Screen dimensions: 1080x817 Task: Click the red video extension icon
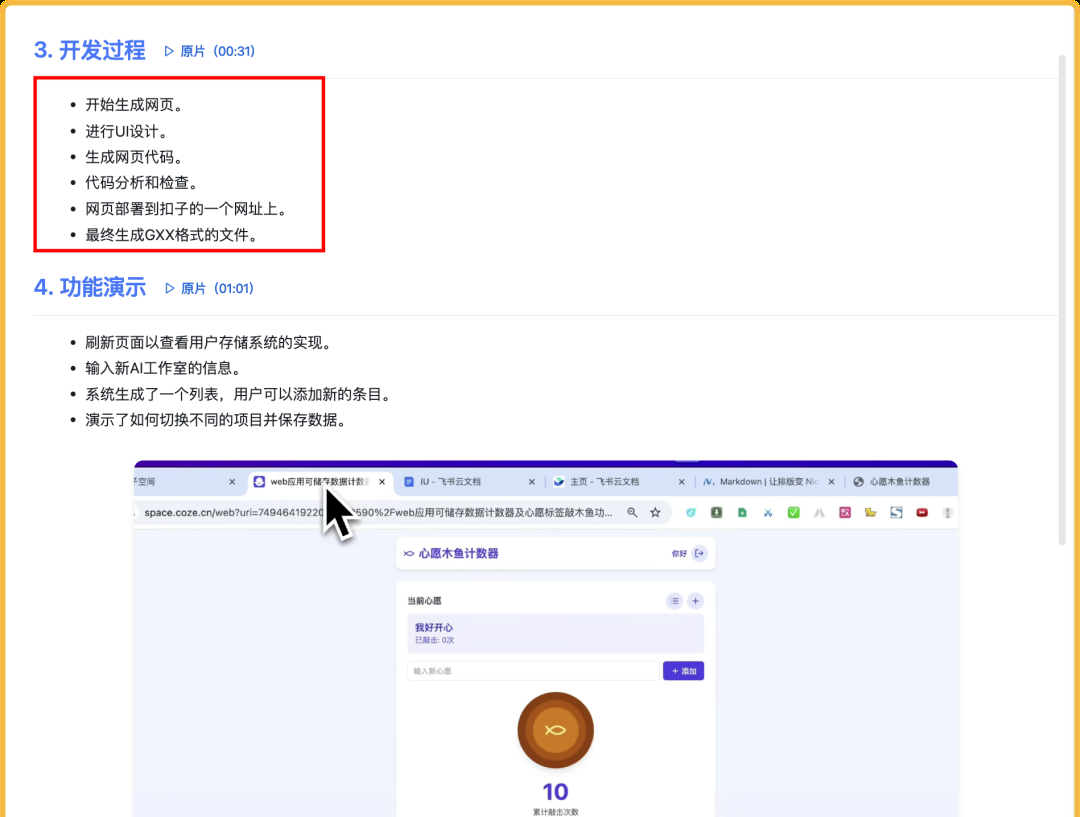pos(922,513)
